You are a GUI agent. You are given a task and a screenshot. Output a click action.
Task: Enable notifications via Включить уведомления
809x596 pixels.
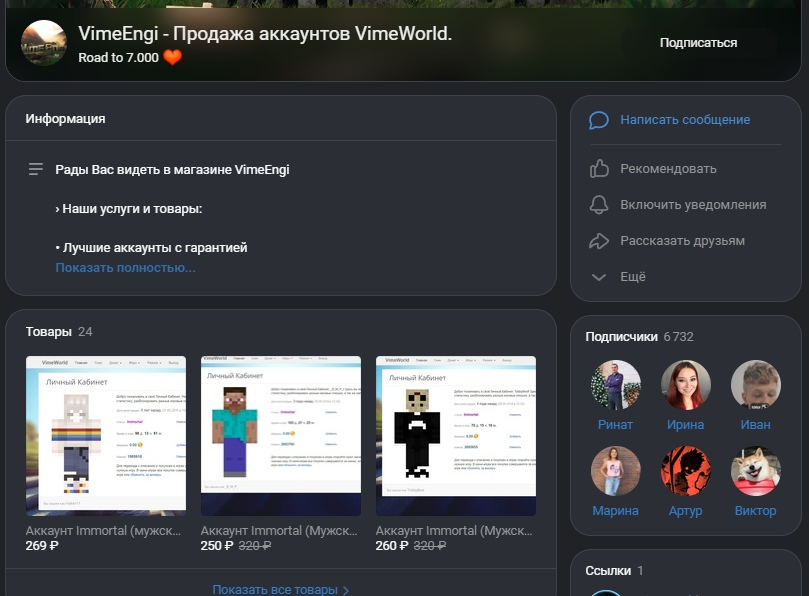pyautogui.click(x=692, y=205)
